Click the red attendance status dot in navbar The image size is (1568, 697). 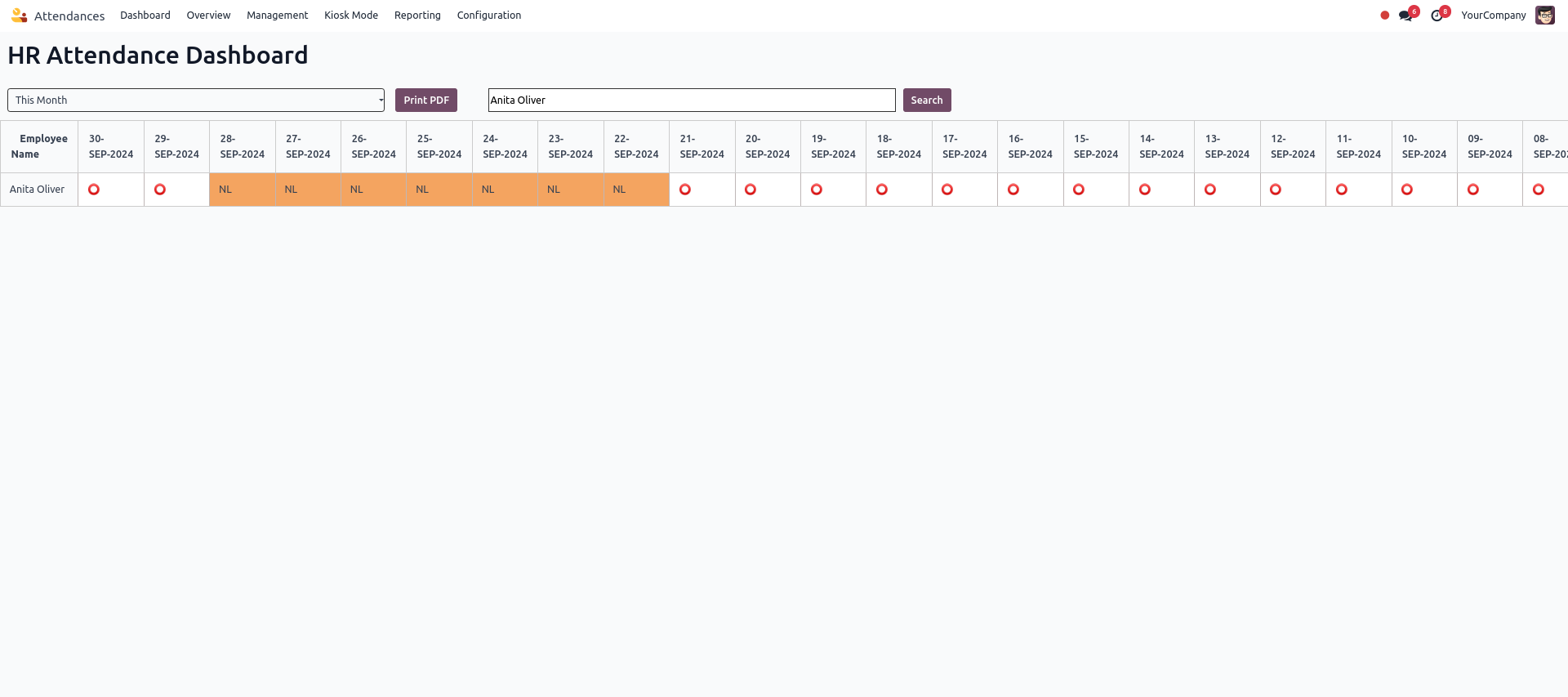click(x=1384, y=16)
